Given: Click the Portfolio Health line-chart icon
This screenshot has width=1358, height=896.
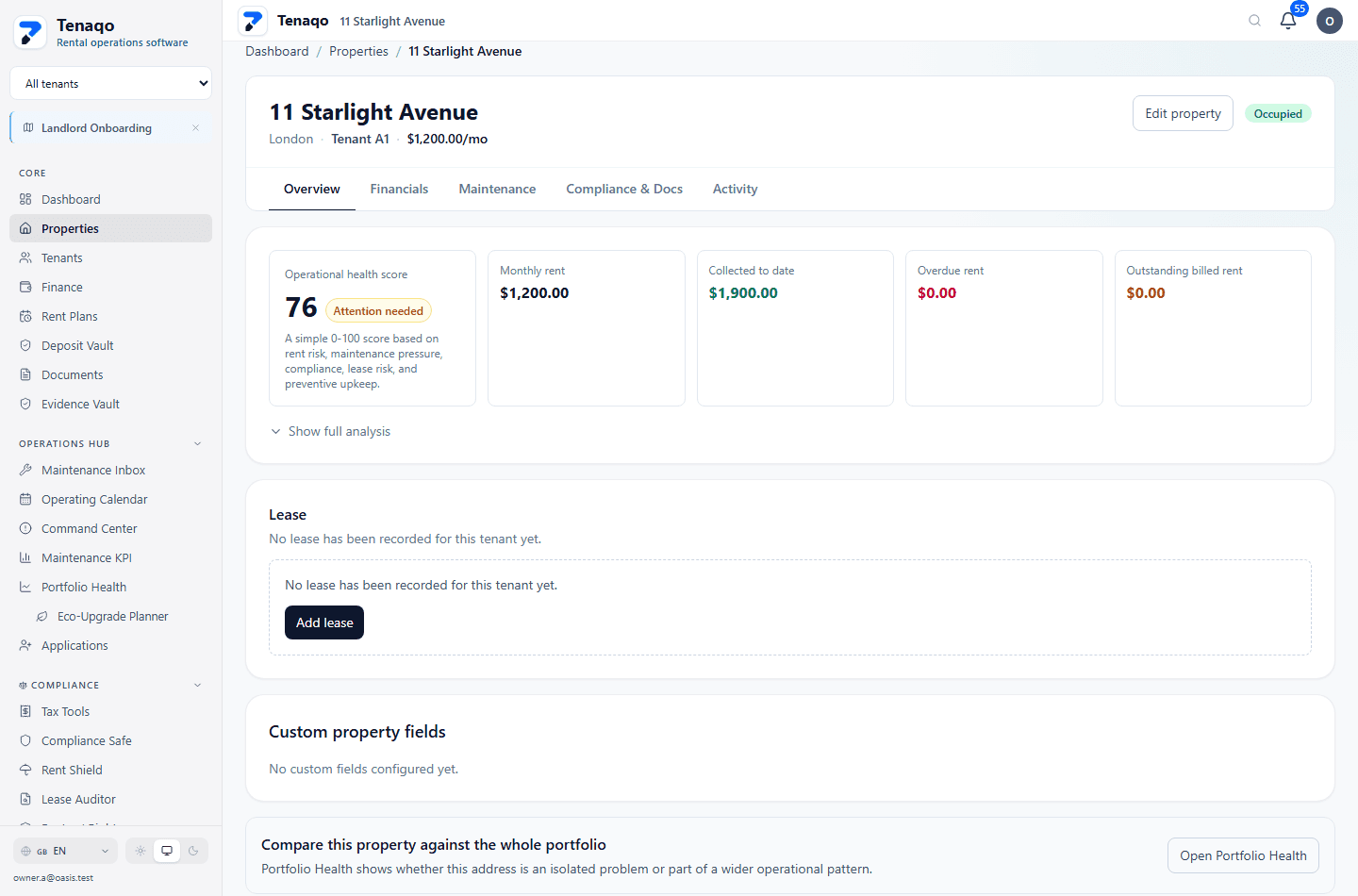Looking at the screenshot, I should coord(25,587).
